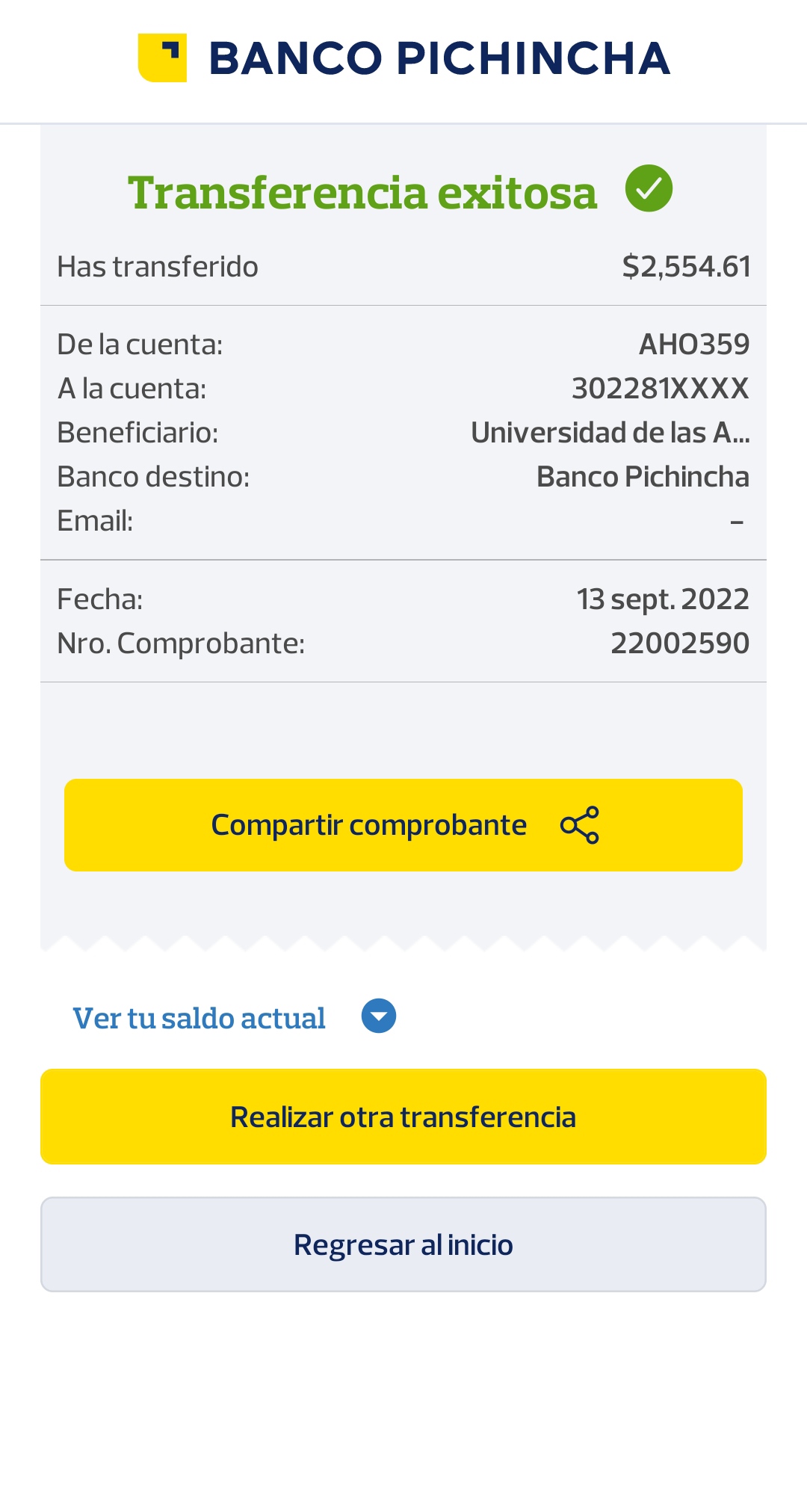Expand the saldo actual dropdown arrow
The width and height of the screenshot is (807, 1512).
click(x=379, y=1016)
